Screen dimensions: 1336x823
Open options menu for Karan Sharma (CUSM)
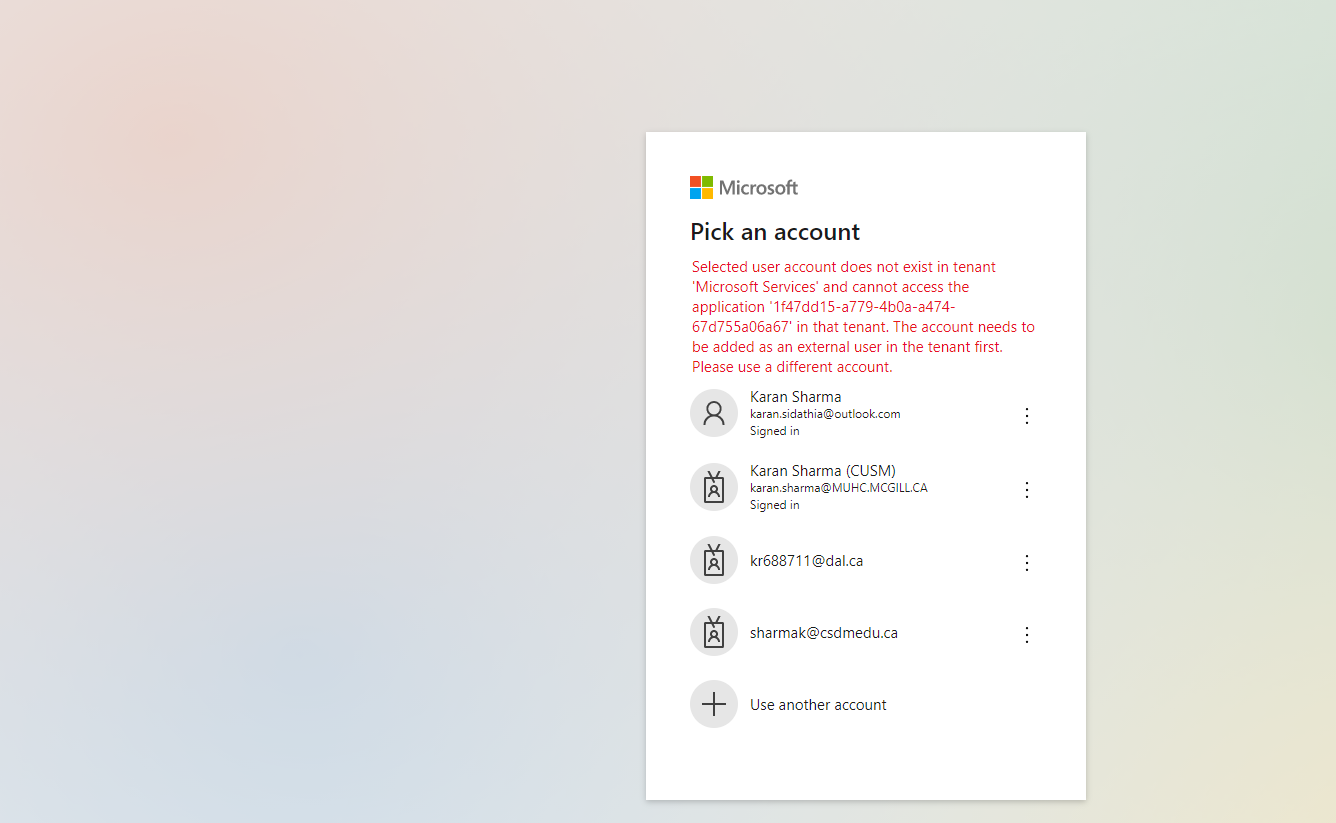tap(1026, 489)
